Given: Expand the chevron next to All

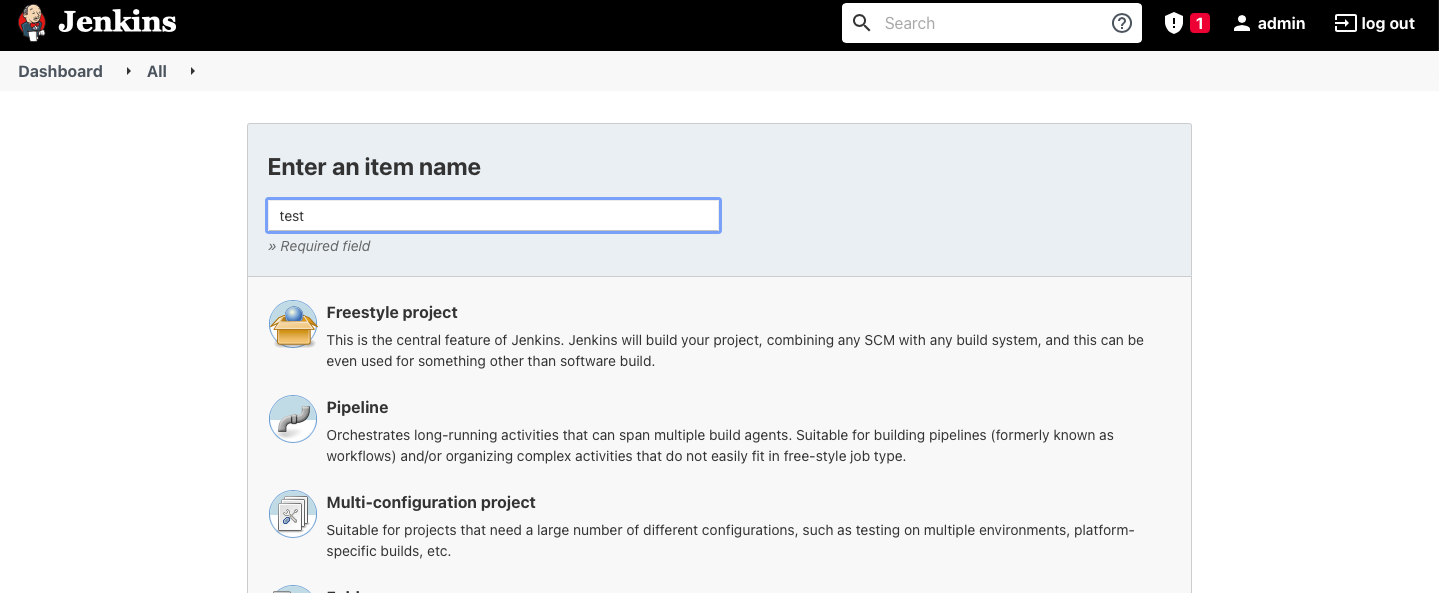Looking at the screenshot, I should (x=191, y=72).
